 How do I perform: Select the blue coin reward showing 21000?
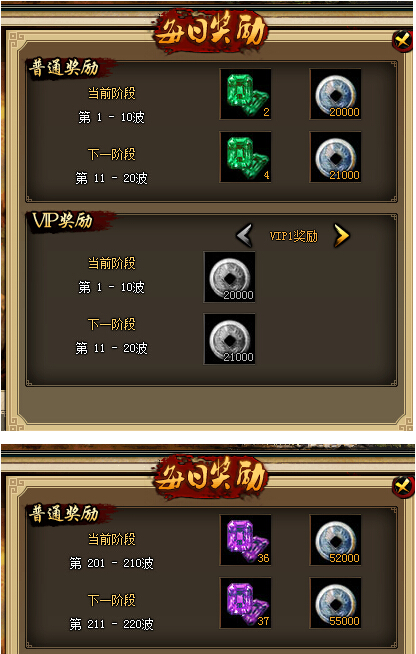(335, 157)
